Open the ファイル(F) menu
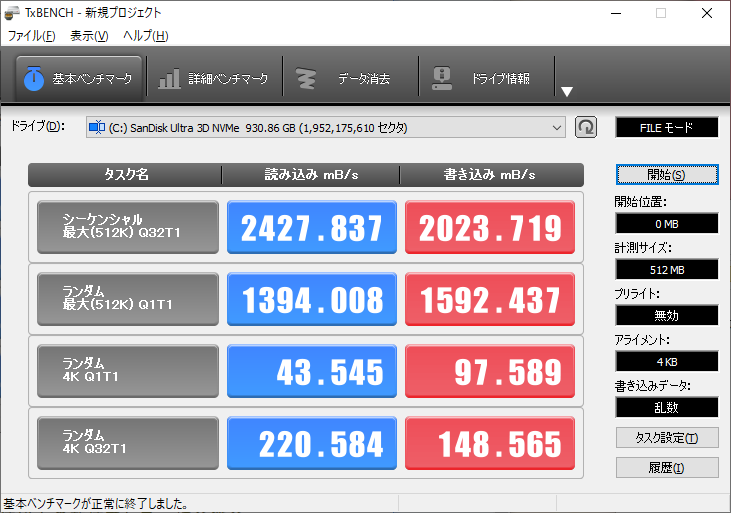This screenshot has height=513, width=731. 32,36
